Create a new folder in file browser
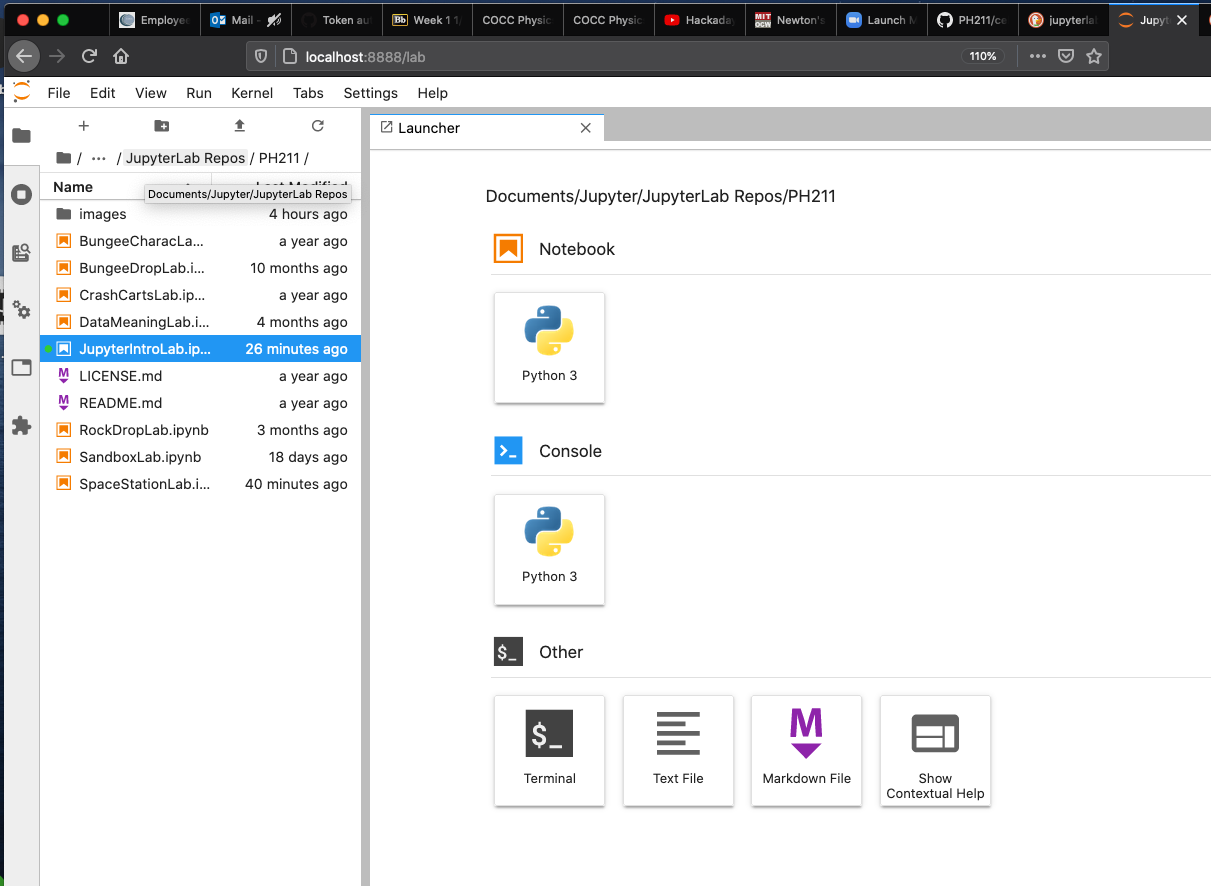Image resolution: width=1211 pixels, height=886 pixels. [x=162, y=126]
